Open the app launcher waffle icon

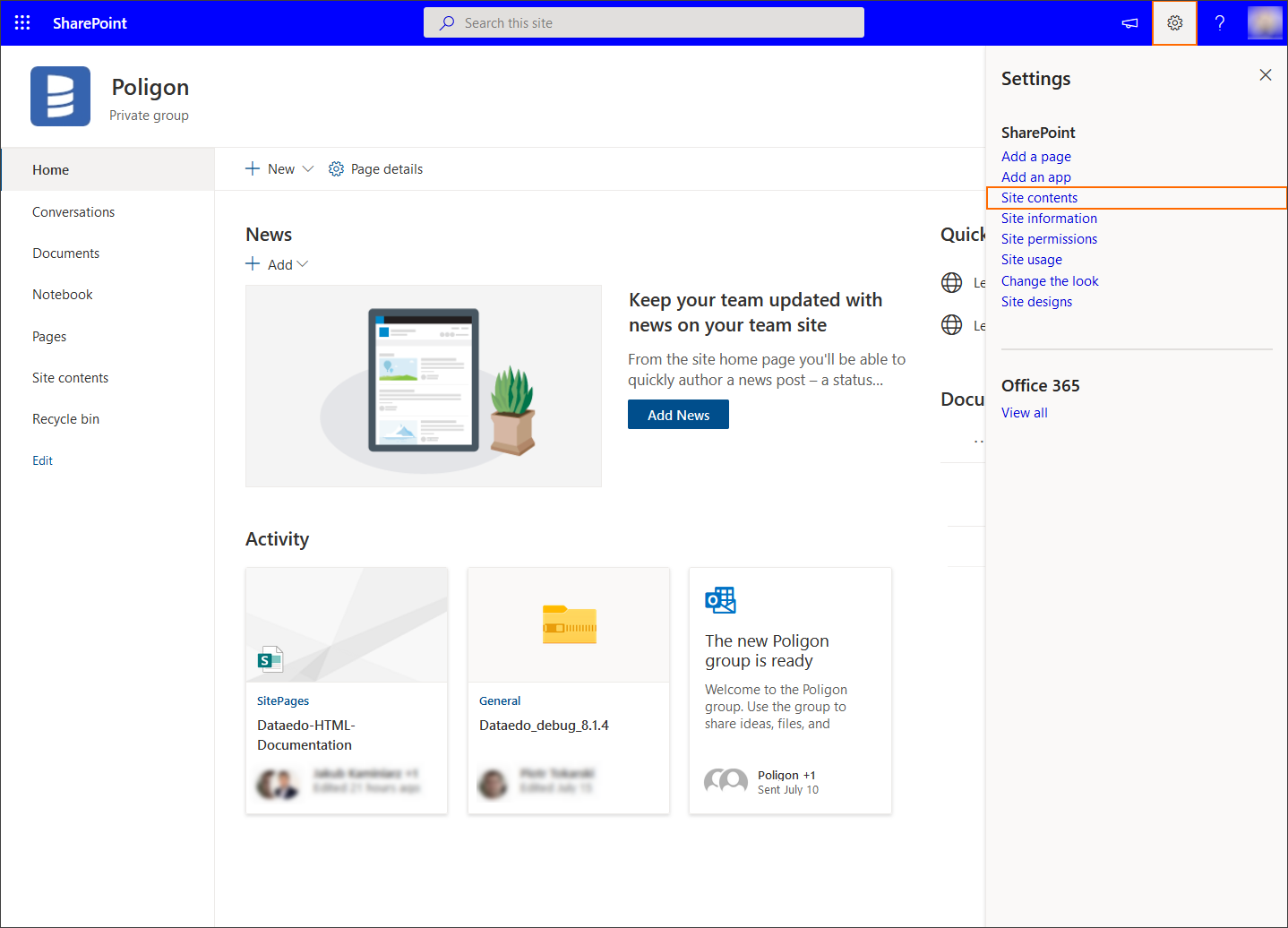tap(22, 23)
